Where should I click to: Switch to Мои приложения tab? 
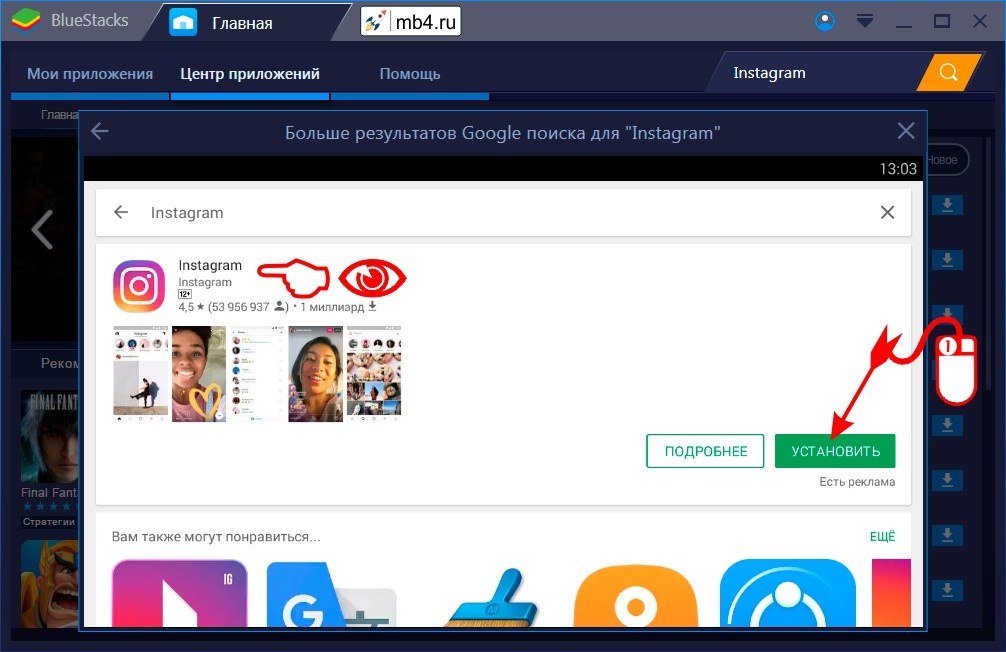[90, 74]
